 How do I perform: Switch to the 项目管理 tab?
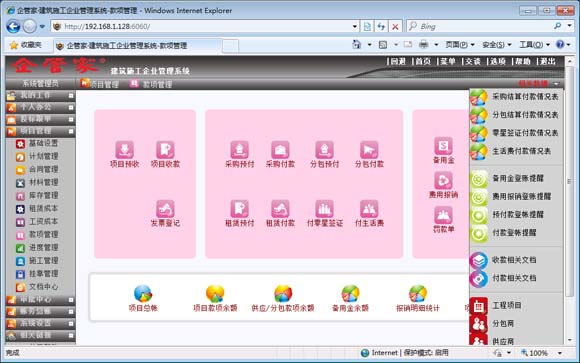100,84
